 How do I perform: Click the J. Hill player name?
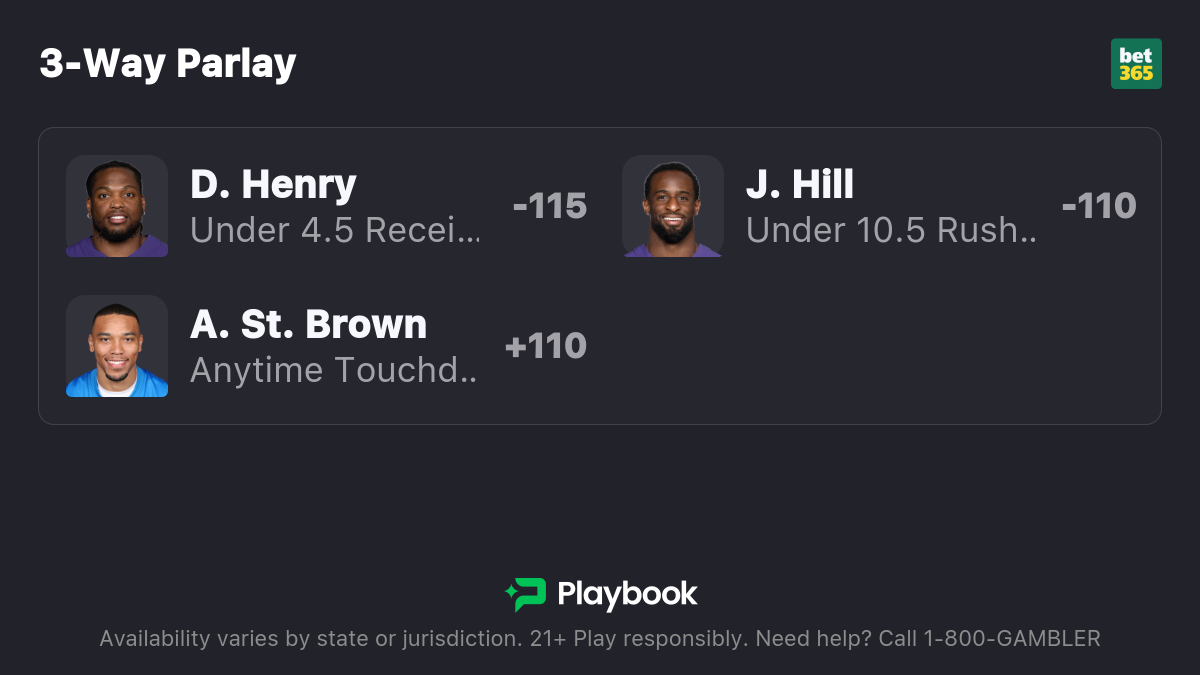[x=800, y=185]
